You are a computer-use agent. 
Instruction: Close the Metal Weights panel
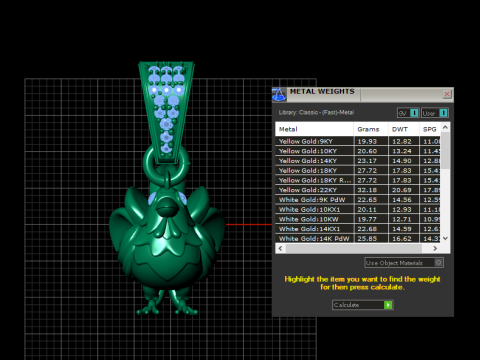pyautogui.click(x=447, y=94)
